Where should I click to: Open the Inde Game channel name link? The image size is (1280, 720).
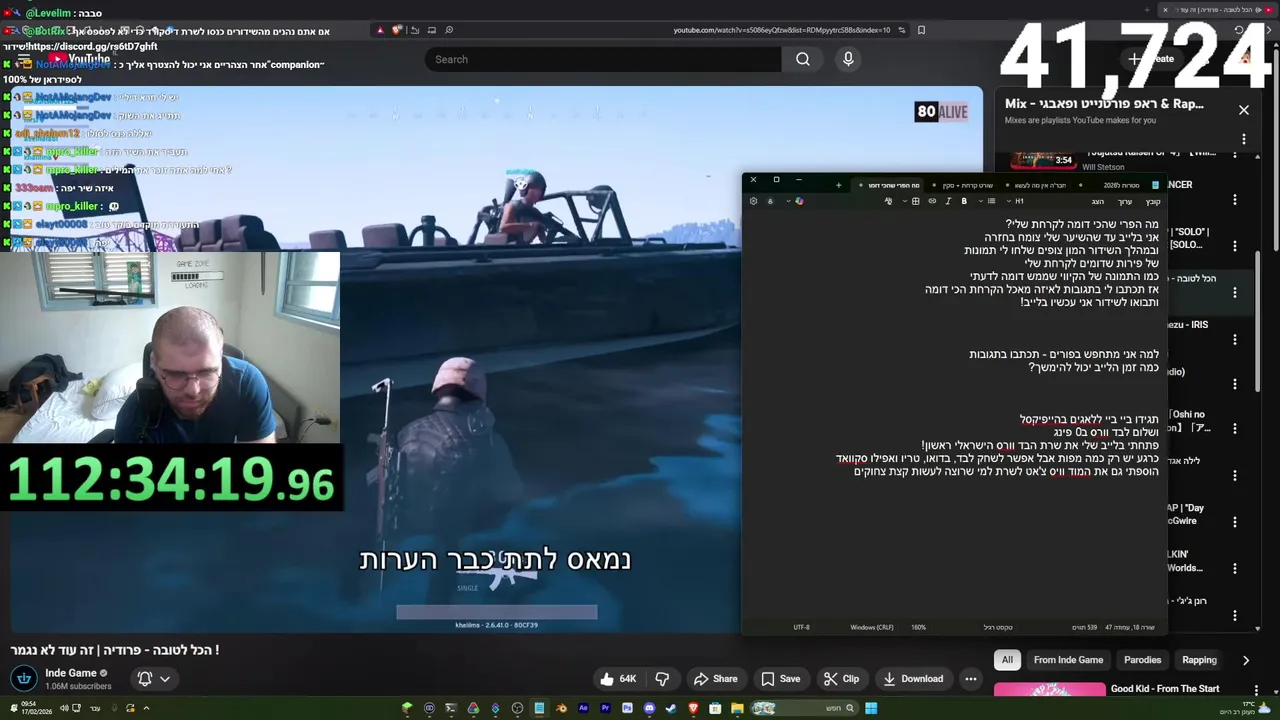pos(71,673)
